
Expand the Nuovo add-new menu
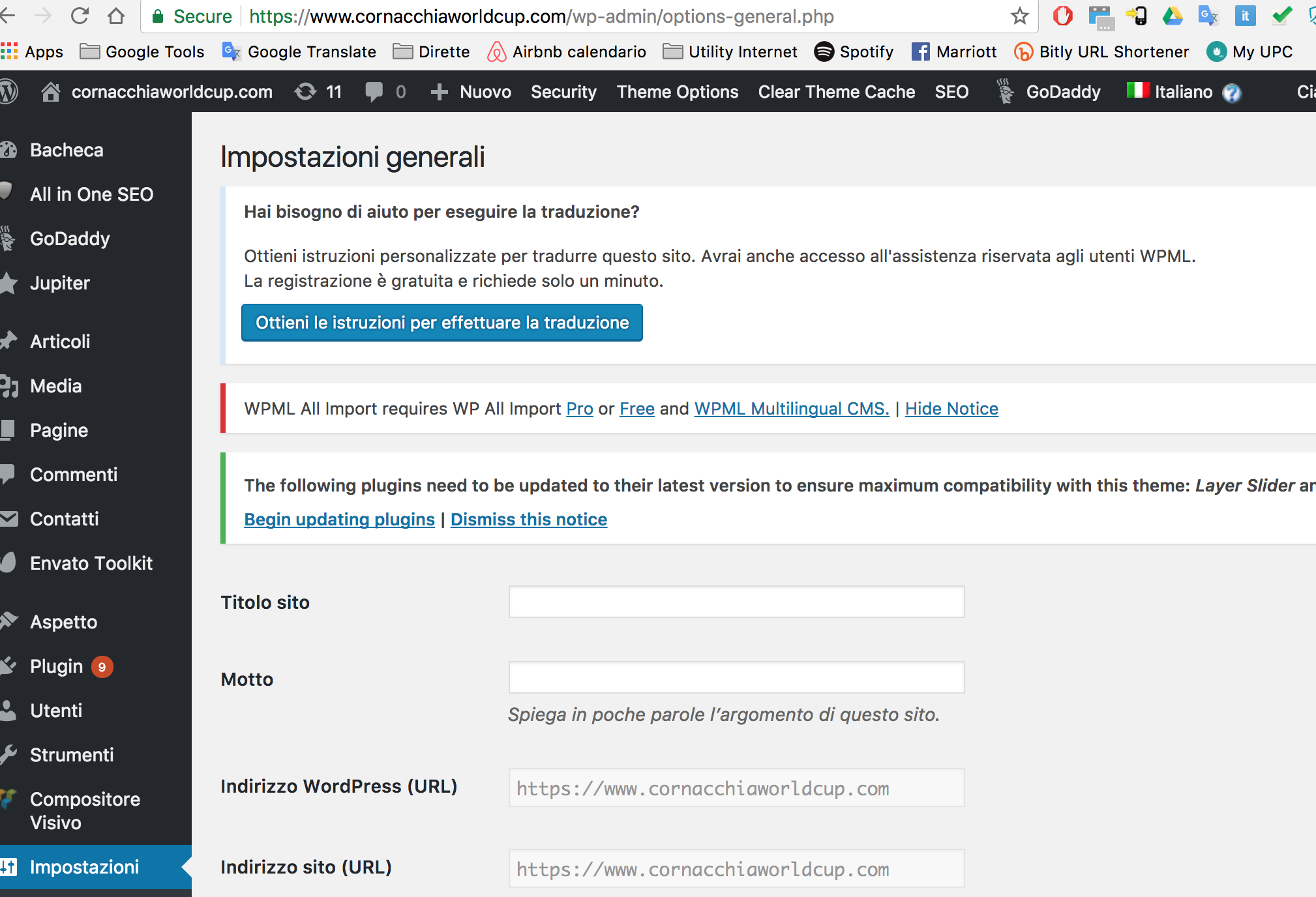(471, 92)
